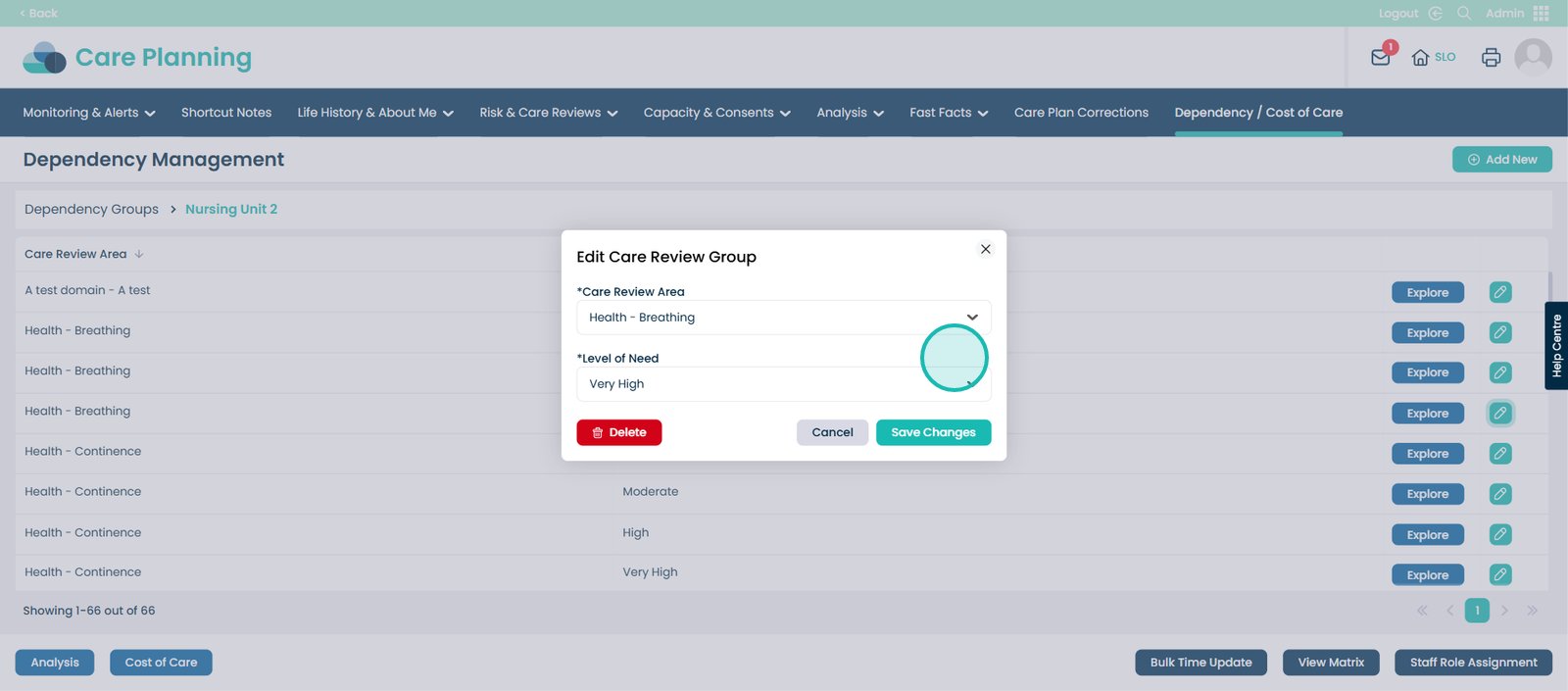This screenshot has width=1568, height=691.
Task: Click edit pencil icon for A test domain row
Action: (x=1499, y=292)
